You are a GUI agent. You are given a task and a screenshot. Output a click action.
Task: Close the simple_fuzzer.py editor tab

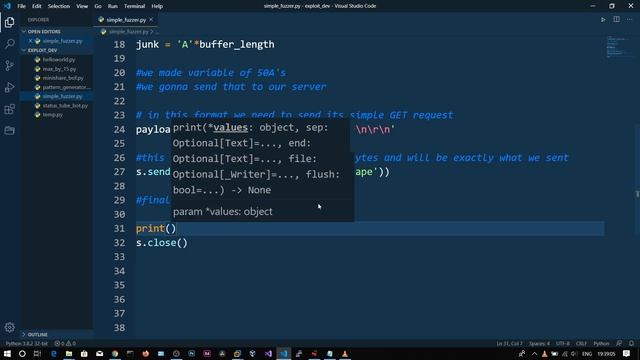tap(151, 19)
